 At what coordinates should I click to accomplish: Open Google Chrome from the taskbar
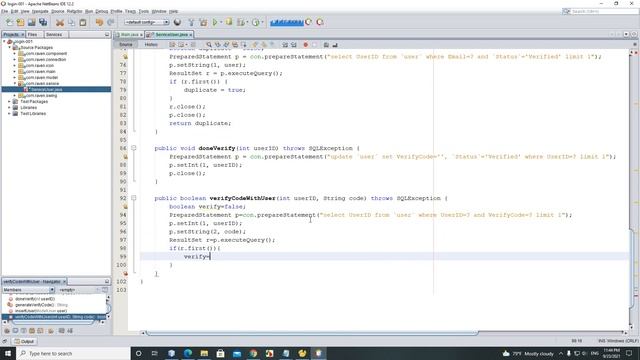point(253,353)
